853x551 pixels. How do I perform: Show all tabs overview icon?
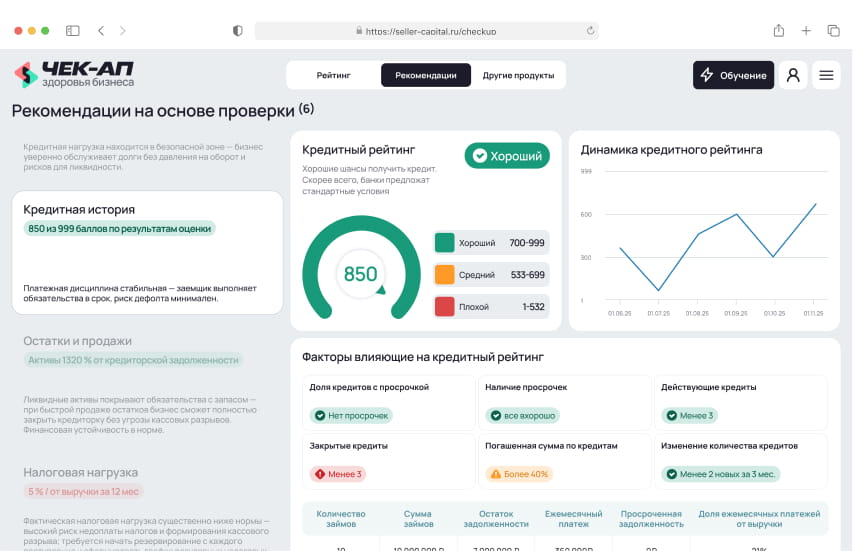(833, 31)
